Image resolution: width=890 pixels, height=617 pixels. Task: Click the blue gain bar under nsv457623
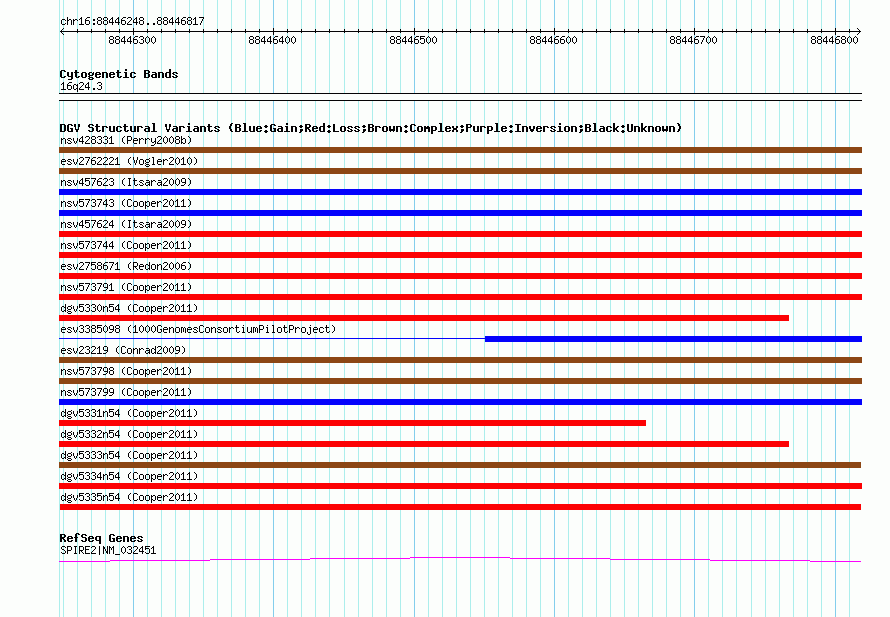pos(460,192)
